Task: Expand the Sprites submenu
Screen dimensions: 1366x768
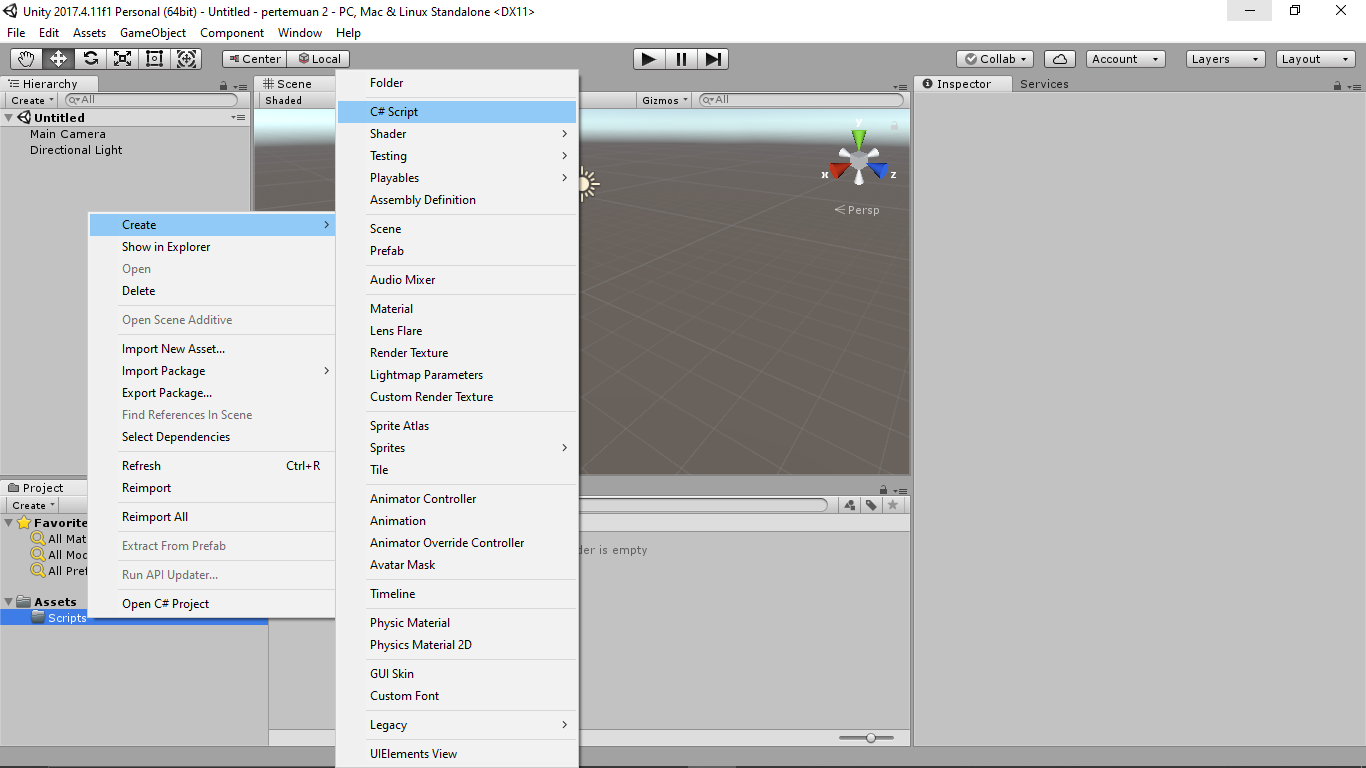Action: pyautogui.click(x=457, y=448)
